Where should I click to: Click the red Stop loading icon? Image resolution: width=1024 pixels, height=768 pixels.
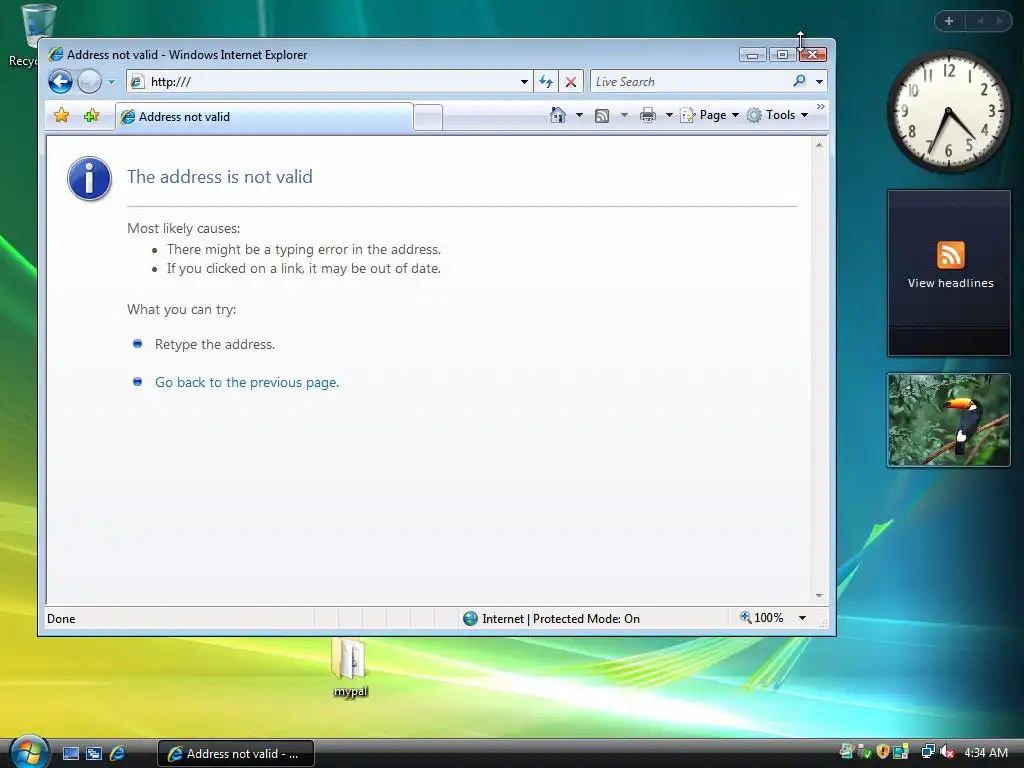point(571,82)
